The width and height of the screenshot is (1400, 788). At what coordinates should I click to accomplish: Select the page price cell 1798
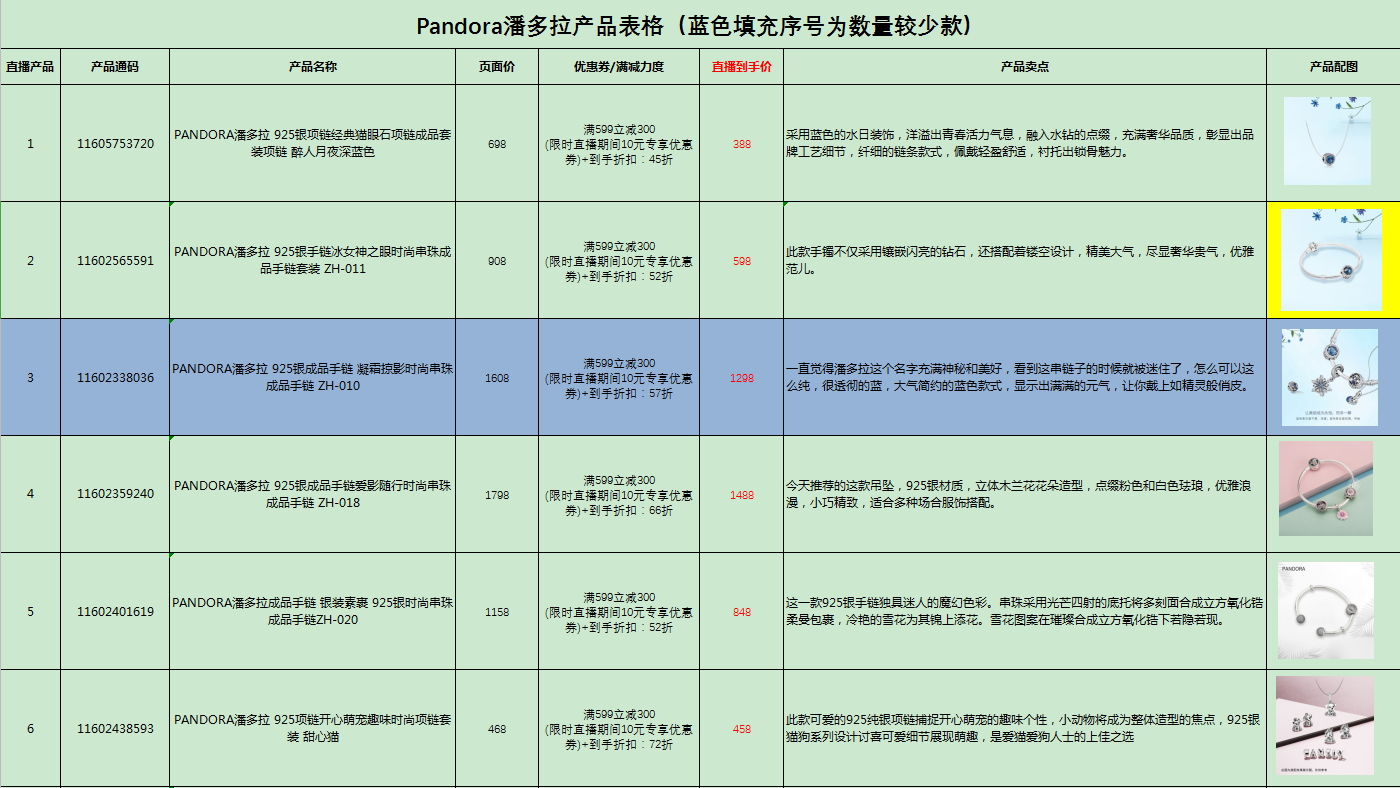497,494
